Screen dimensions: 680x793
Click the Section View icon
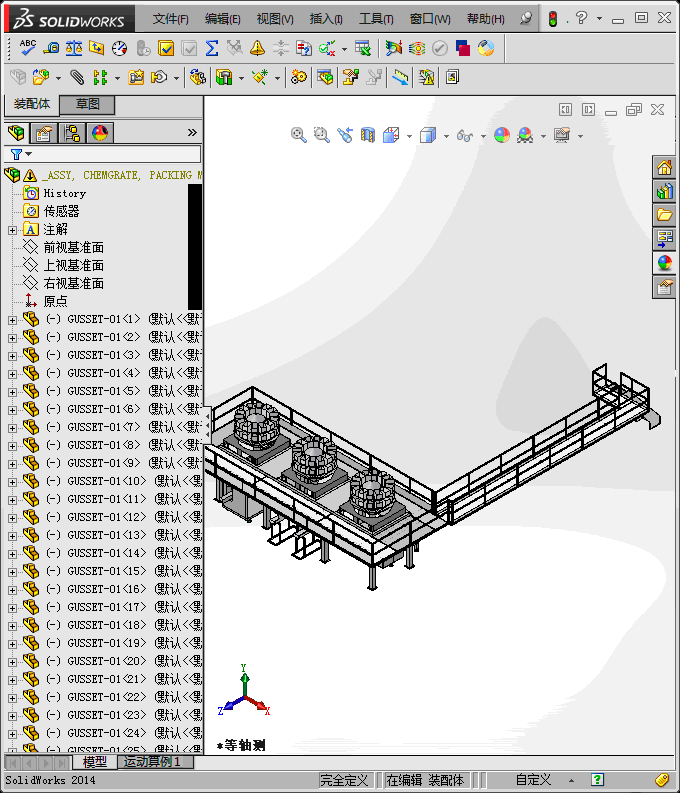[x=368, y=135]
